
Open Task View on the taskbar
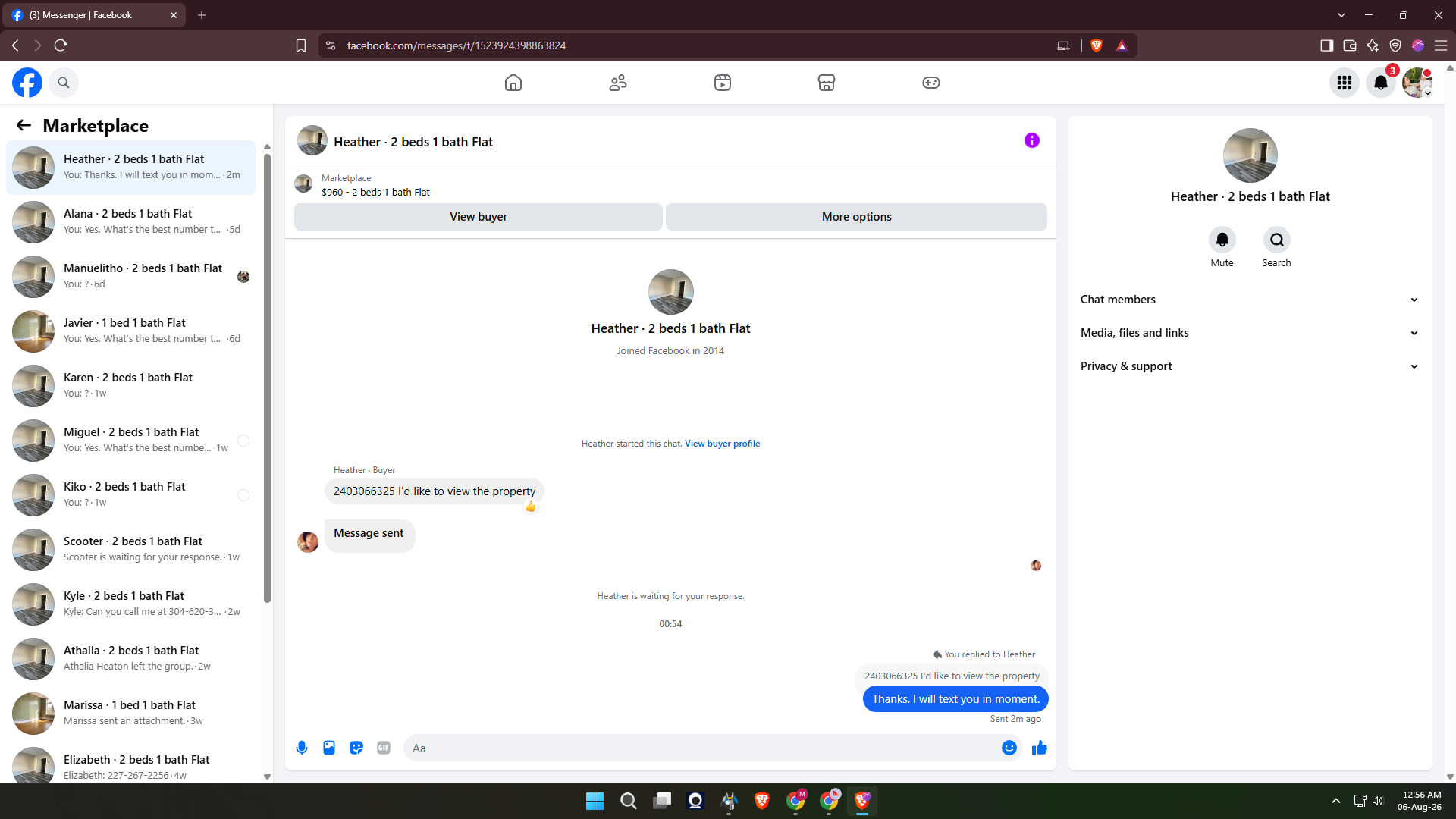pos(662,801)
